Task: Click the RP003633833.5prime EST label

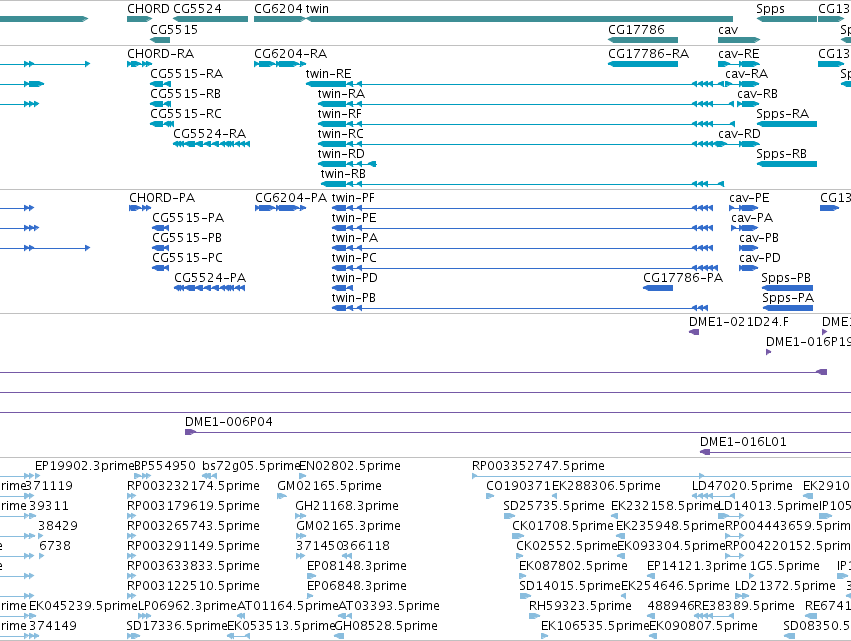Action: point(193,566)
